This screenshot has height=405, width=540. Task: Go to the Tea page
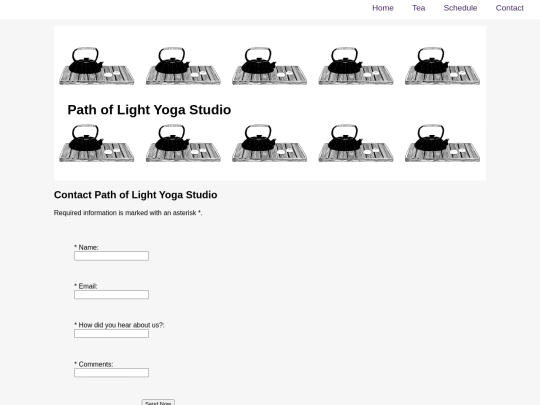click(418, 8)
